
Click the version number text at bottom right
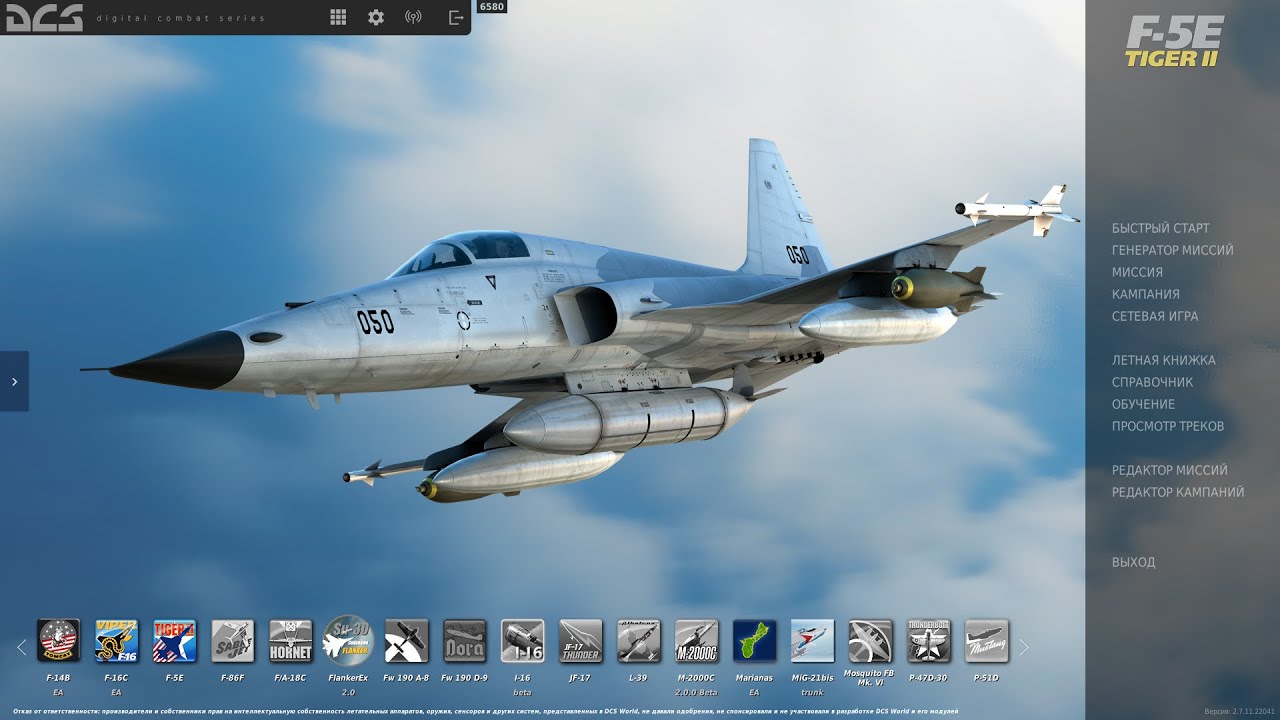coord(1239,711)
